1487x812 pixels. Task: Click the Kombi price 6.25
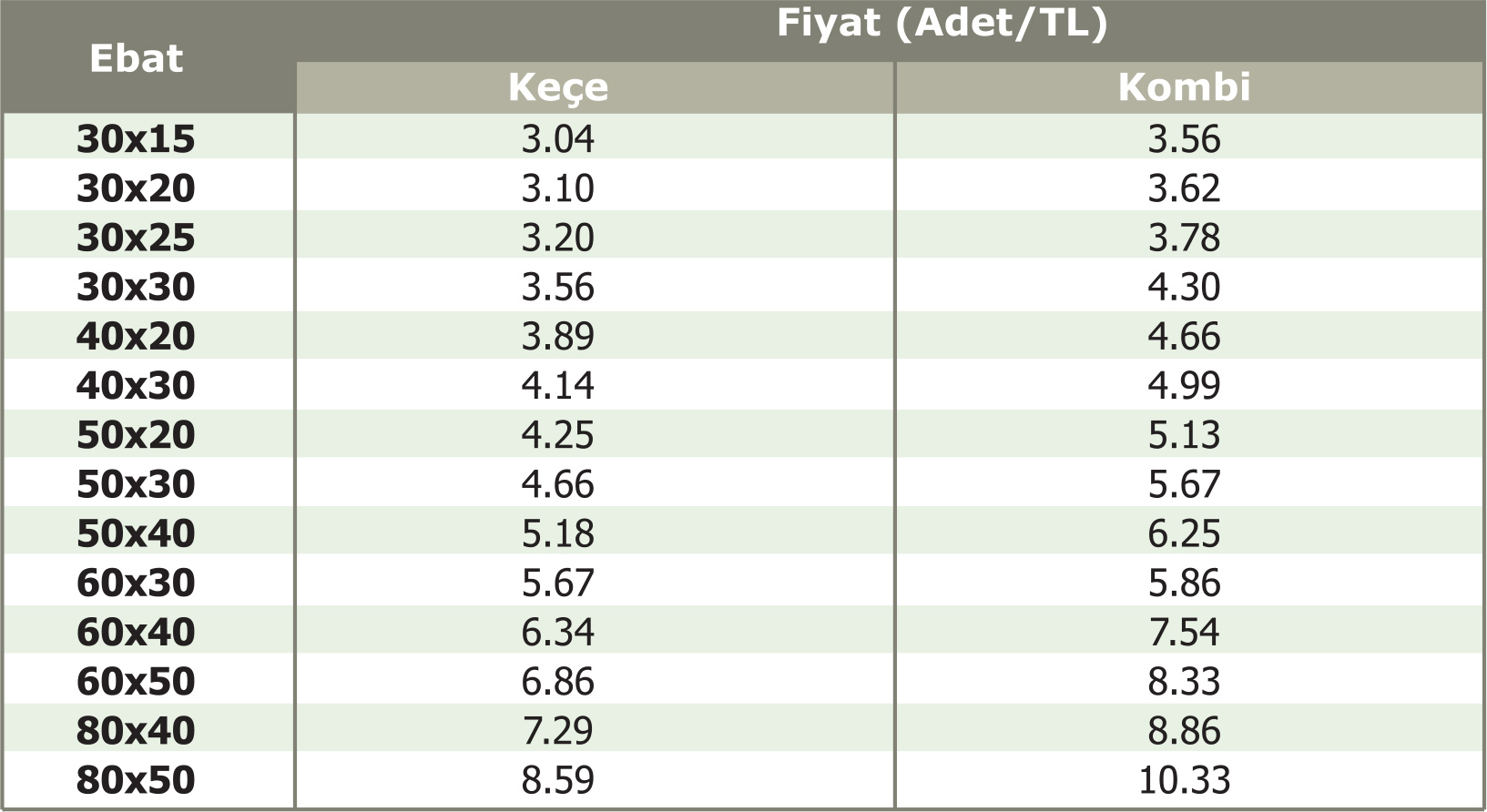point(1184,533)
